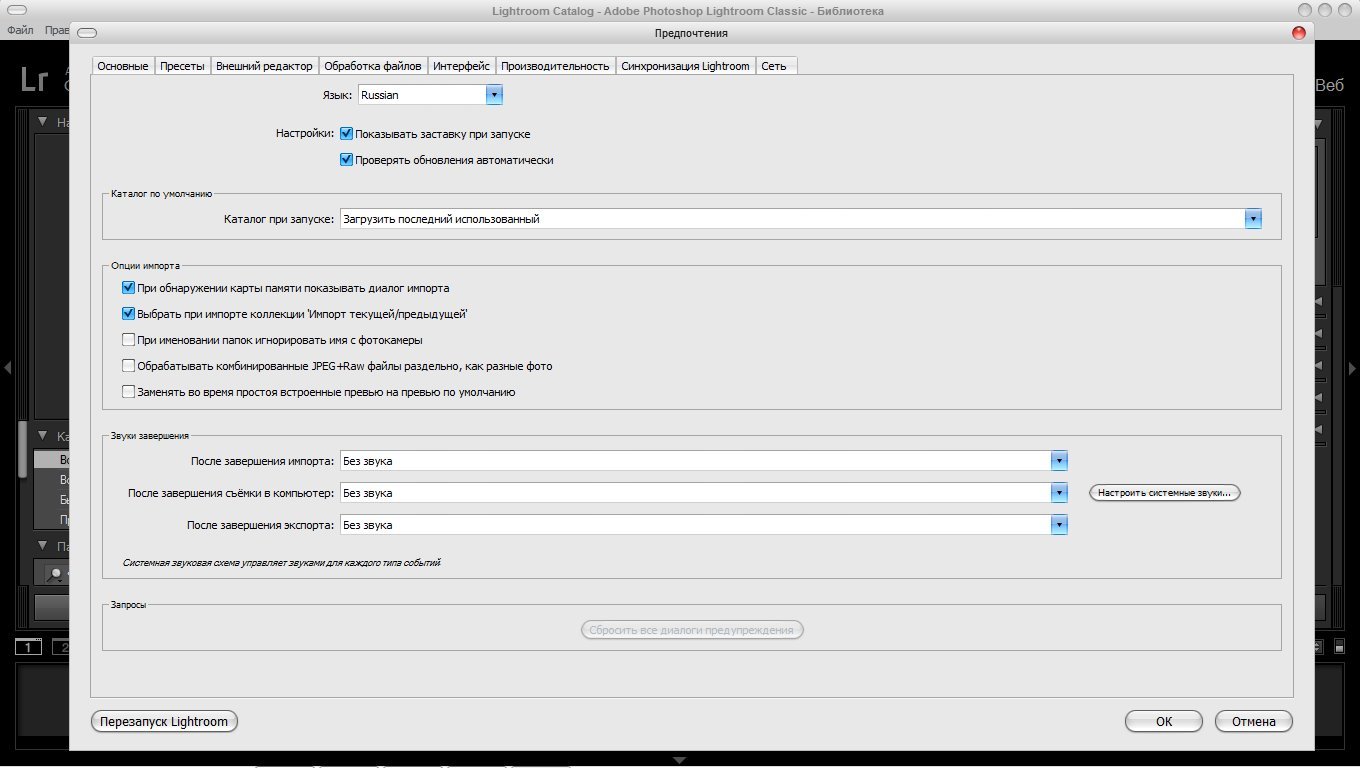The height and width of the screenshot is (768, 1360).
Task: Disable 'Показывать заставку при запуске' checkbox
Action: [347, 133]
